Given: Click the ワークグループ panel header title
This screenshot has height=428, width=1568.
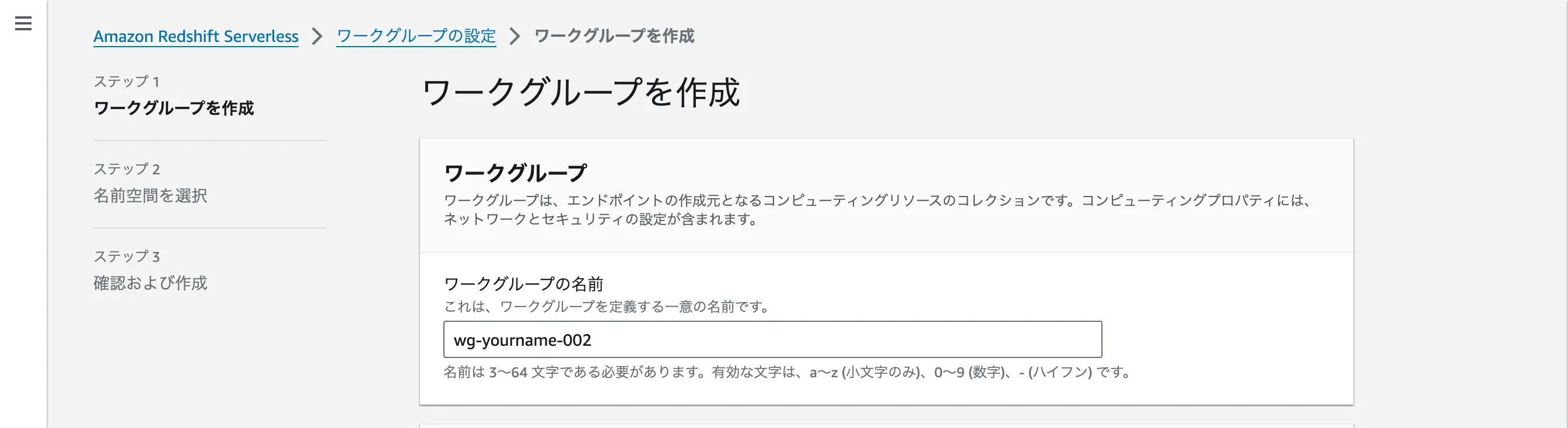Looking at the screenshot, I should (x=515, y=174).
